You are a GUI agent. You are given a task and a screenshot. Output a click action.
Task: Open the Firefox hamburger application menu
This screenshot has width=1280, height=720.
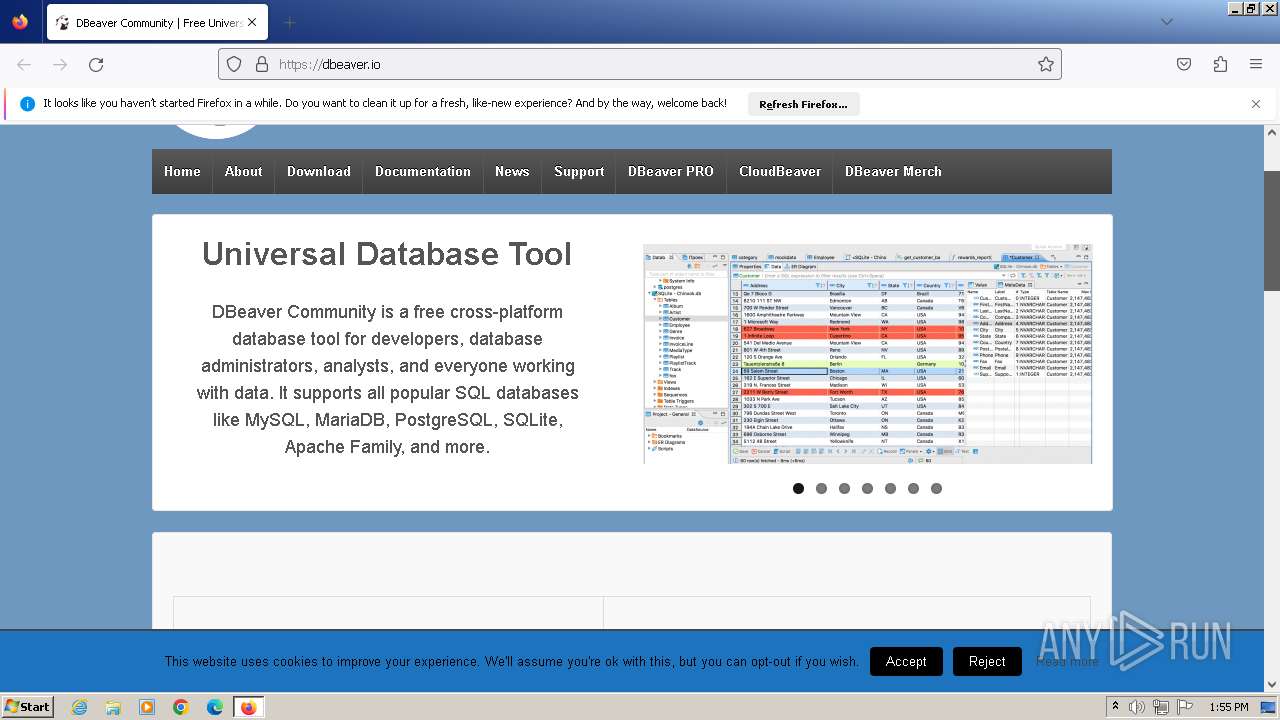[1256, 64]
